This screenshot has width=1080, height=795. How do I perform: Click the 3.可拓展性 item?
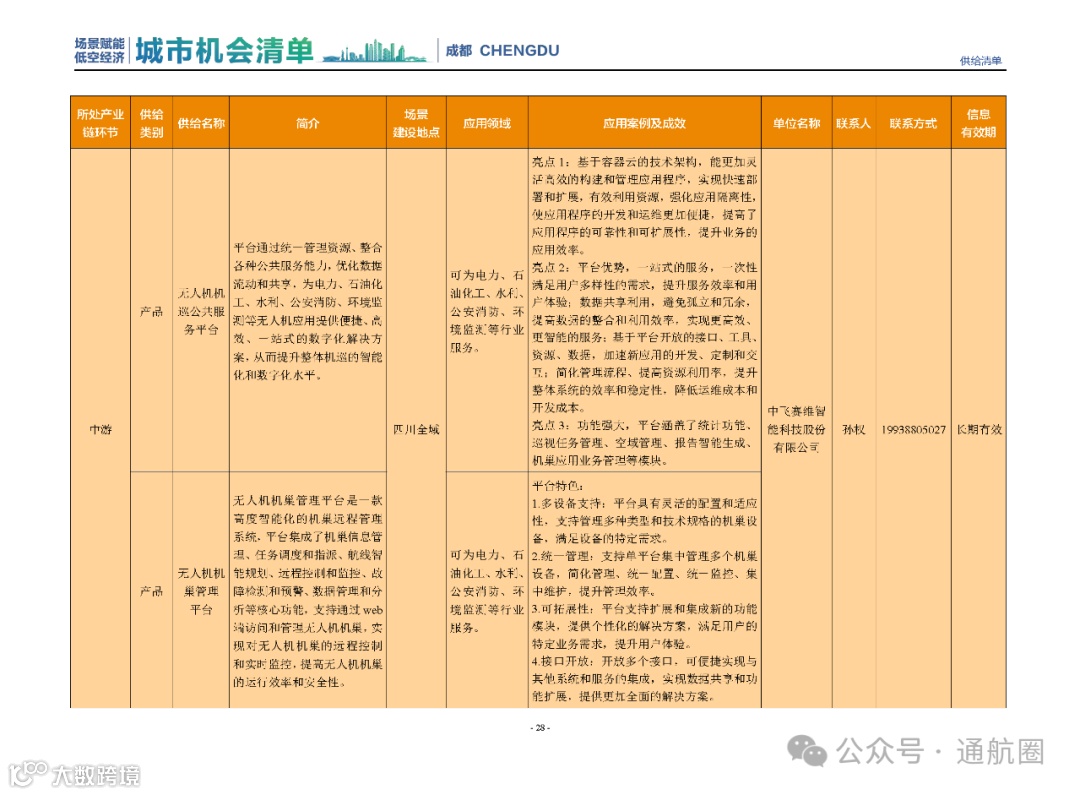(x=645, y=626)
